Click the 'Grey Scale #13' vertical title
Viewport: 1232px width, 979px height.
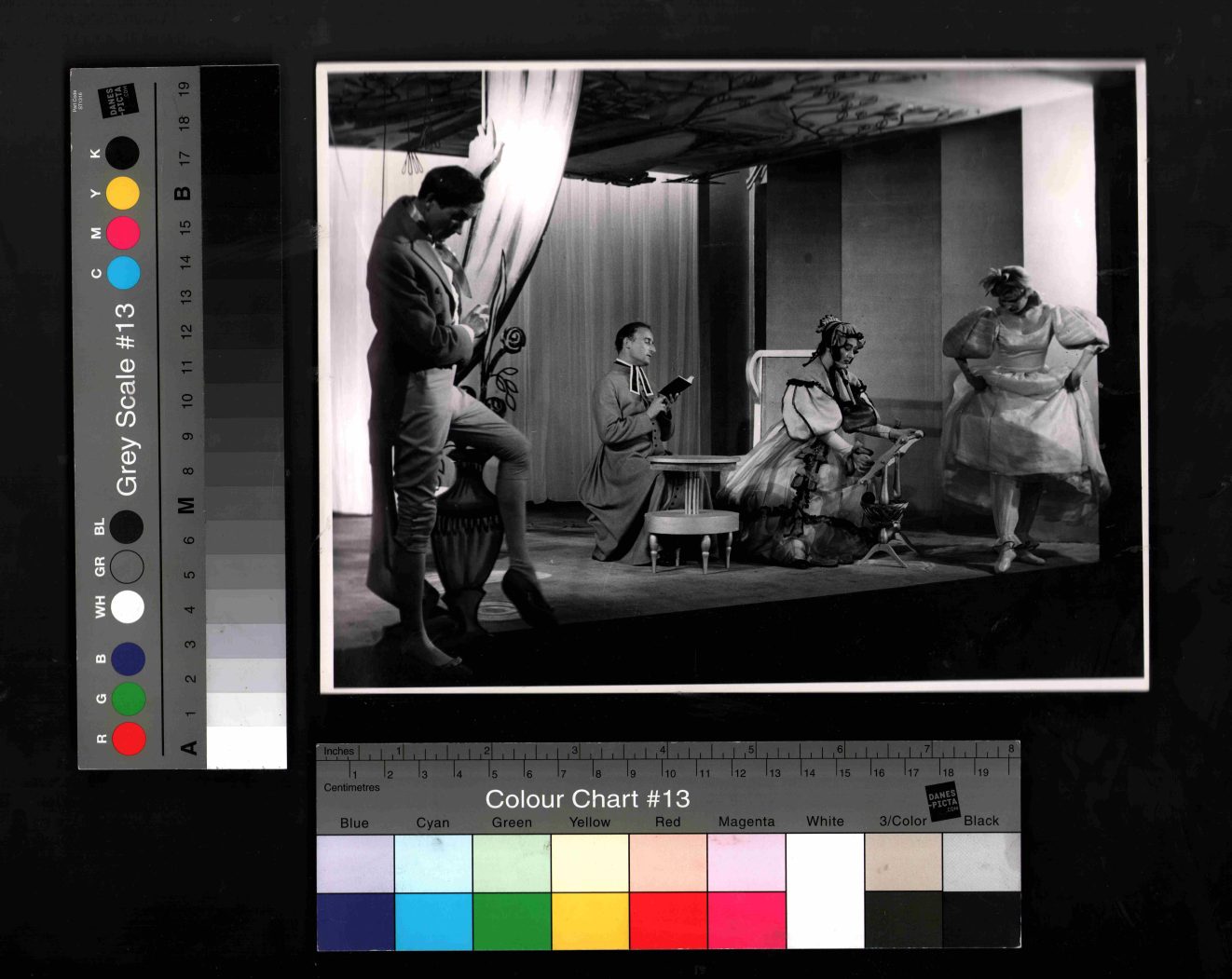(126, 399)
